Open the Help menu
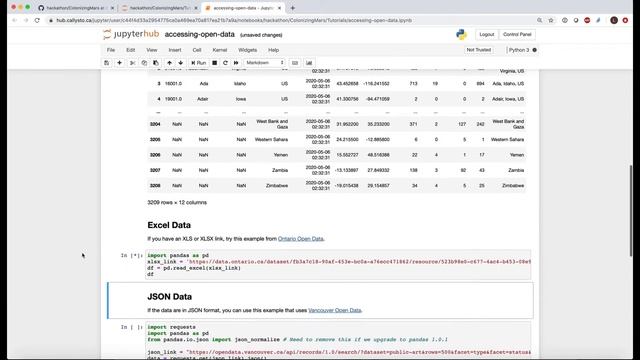 [273, 50]
